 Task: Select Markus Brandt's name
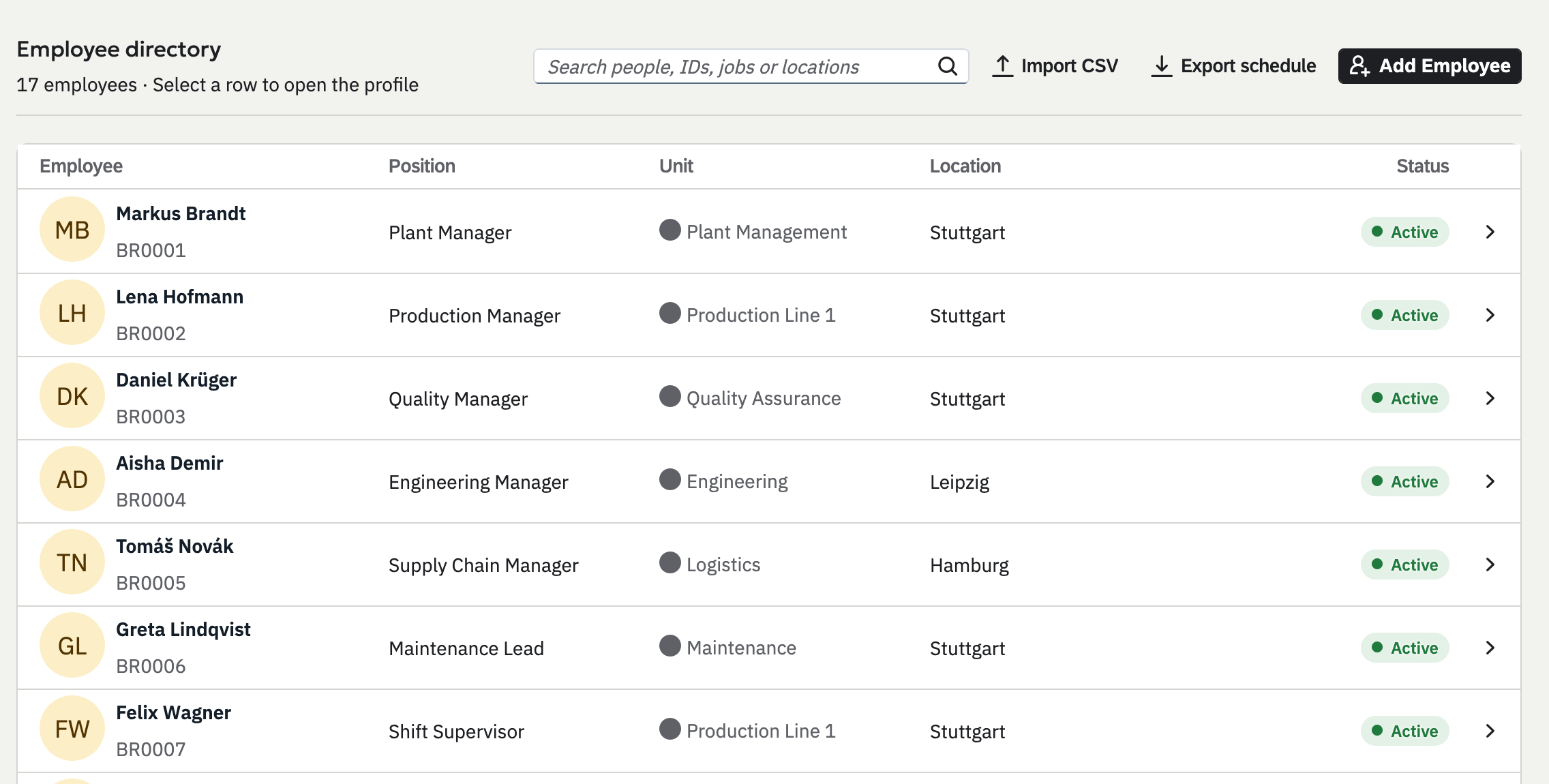(181, 213)
